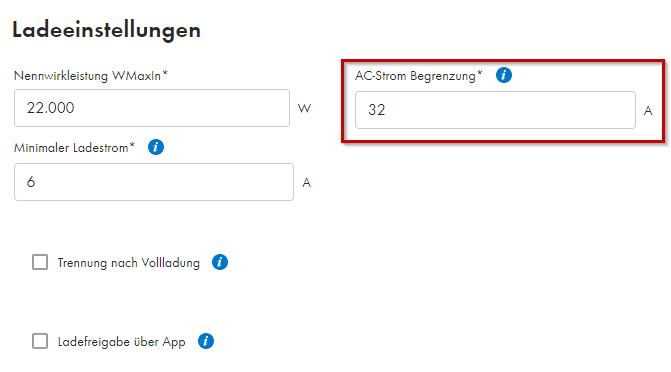Open info icon next to Ladefreigabe über App
671x372 pixels.
(x=206, y=341)
